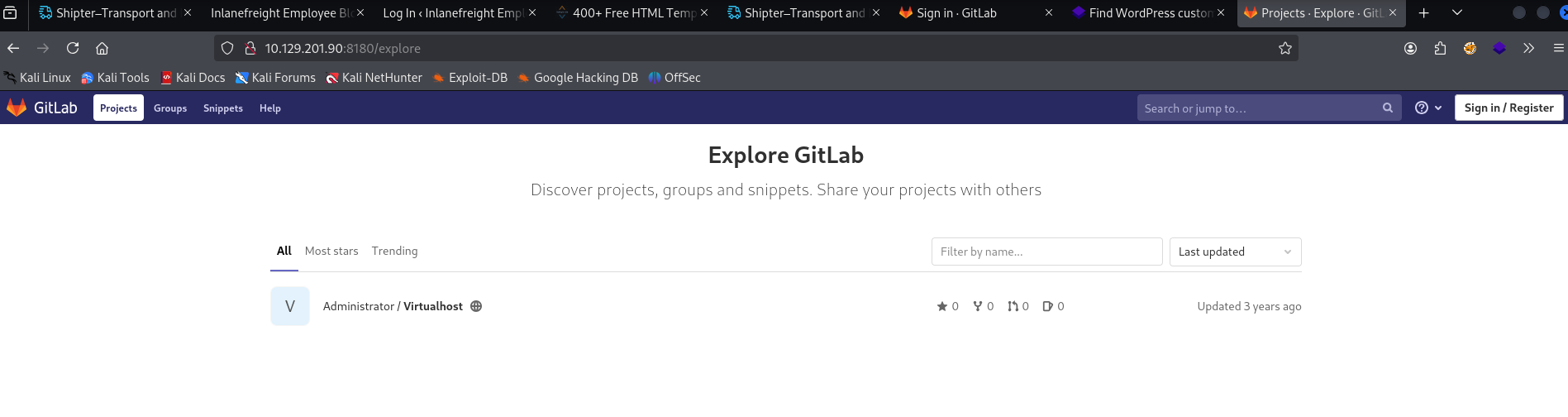The image size is (1568, 417).
Task: Switch to the Trending tab
Action: click(x=394, y=251)
